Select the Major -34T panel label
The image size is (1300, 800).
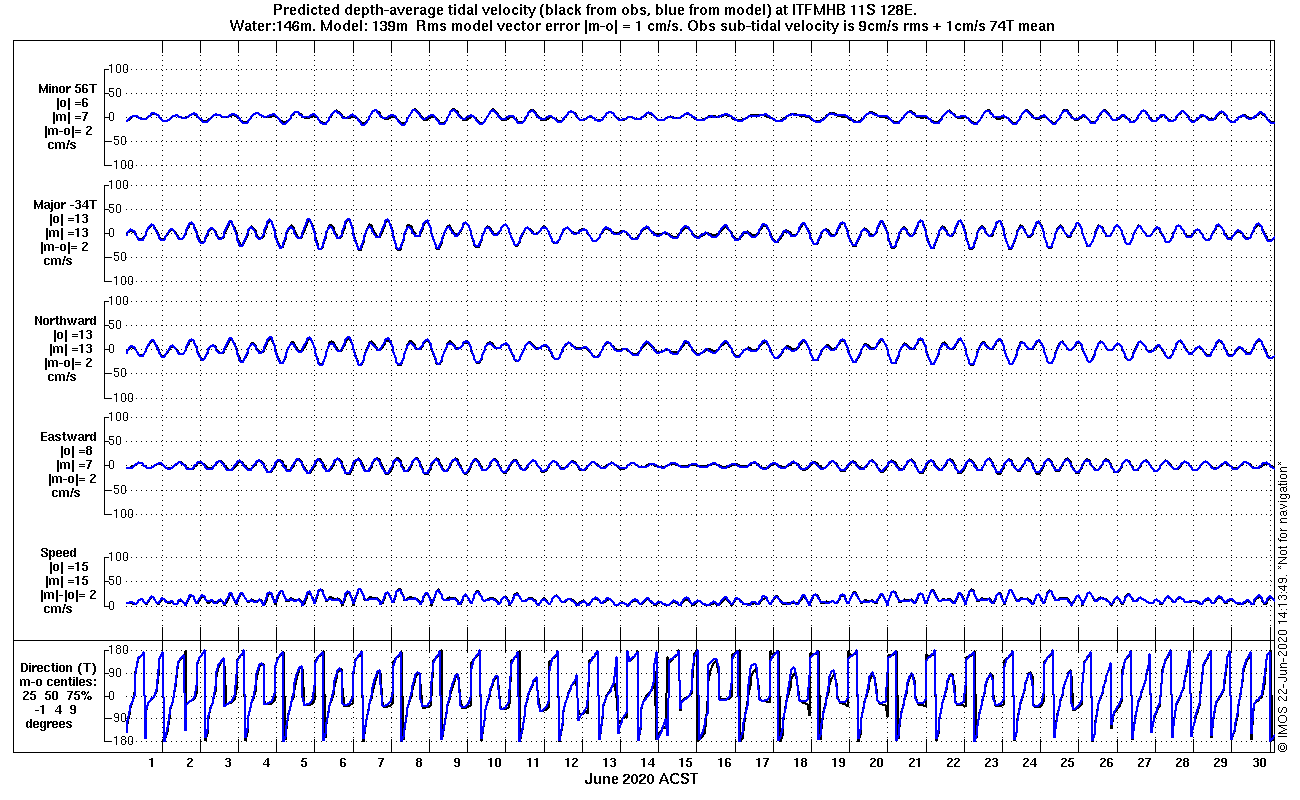(65, 205)
